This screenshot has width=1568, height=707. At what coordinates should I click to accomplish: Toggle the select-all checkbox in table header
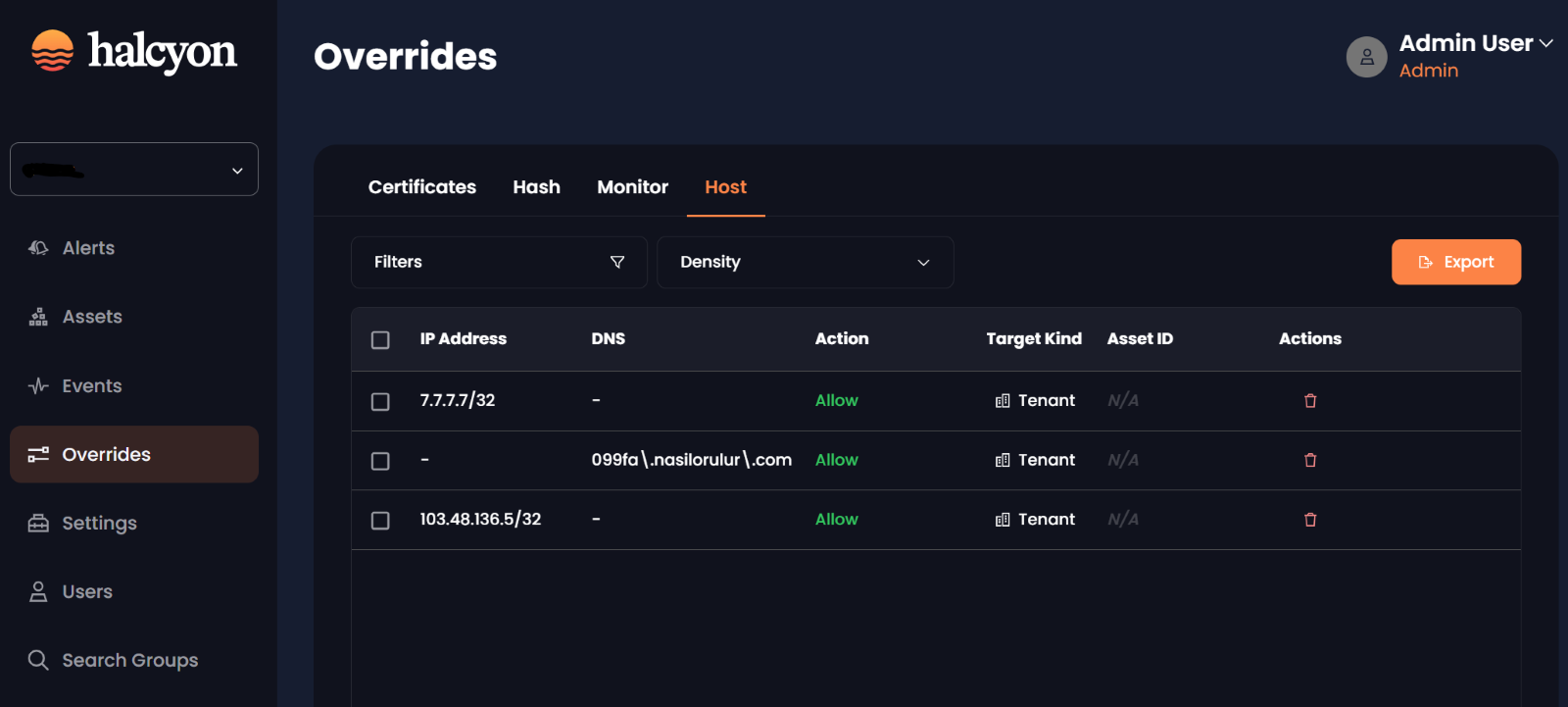(x=380, y=340)
